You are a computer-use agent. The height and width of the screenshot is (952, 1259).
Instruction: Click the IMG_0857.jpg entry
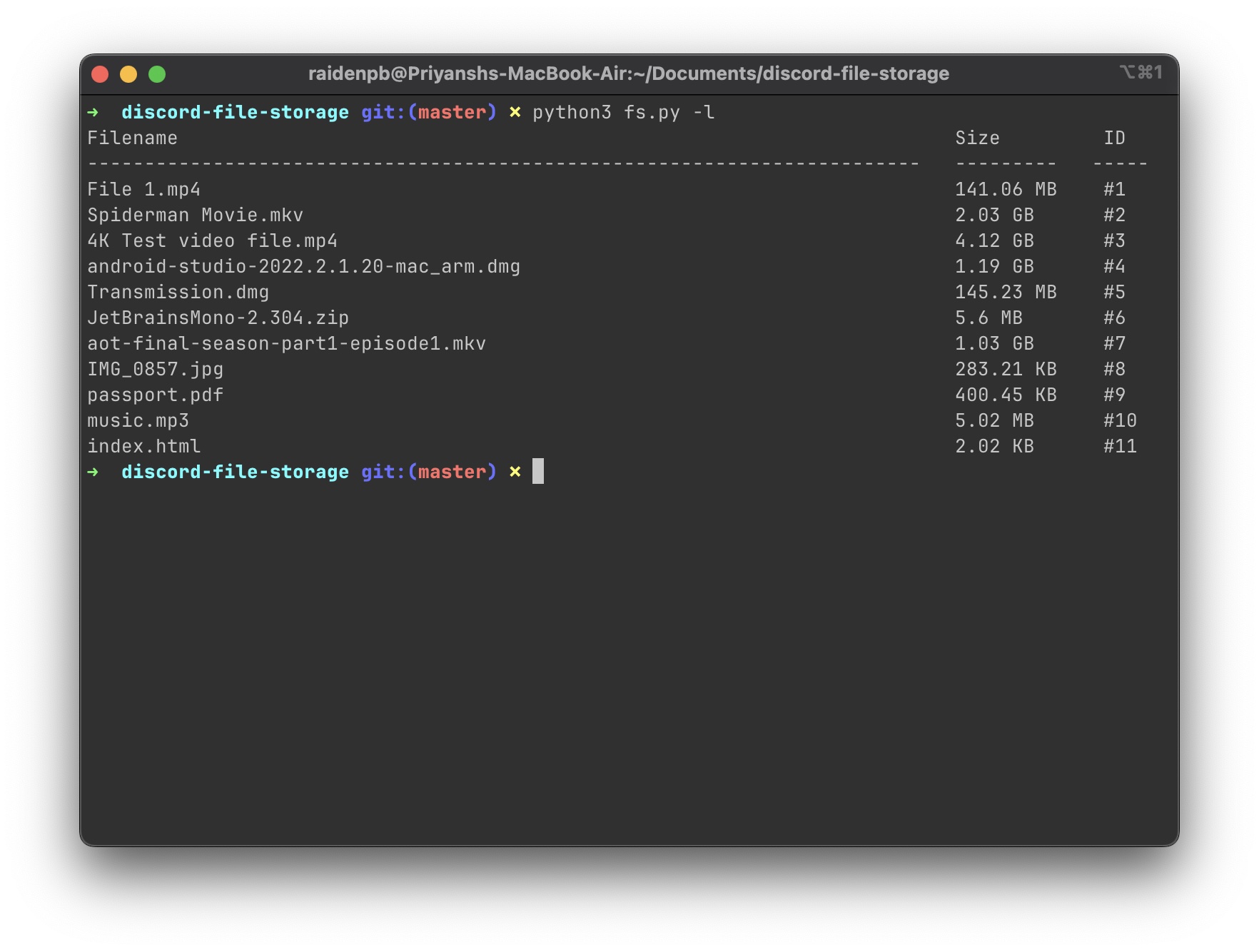click(155, 369)
